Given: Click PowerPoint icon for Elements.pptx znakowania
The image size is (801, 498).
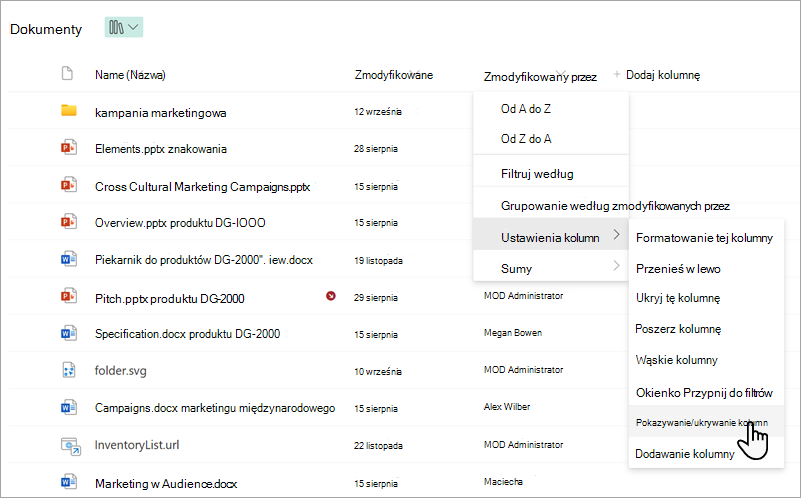Looking at the screenshot, I should (x=69, y=148).
